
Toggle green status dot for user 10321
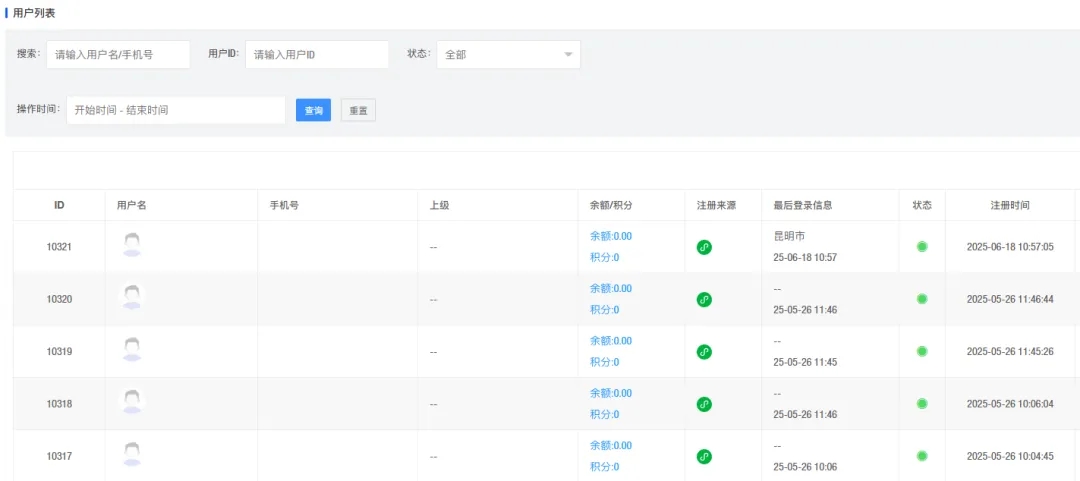click(922, 247)
